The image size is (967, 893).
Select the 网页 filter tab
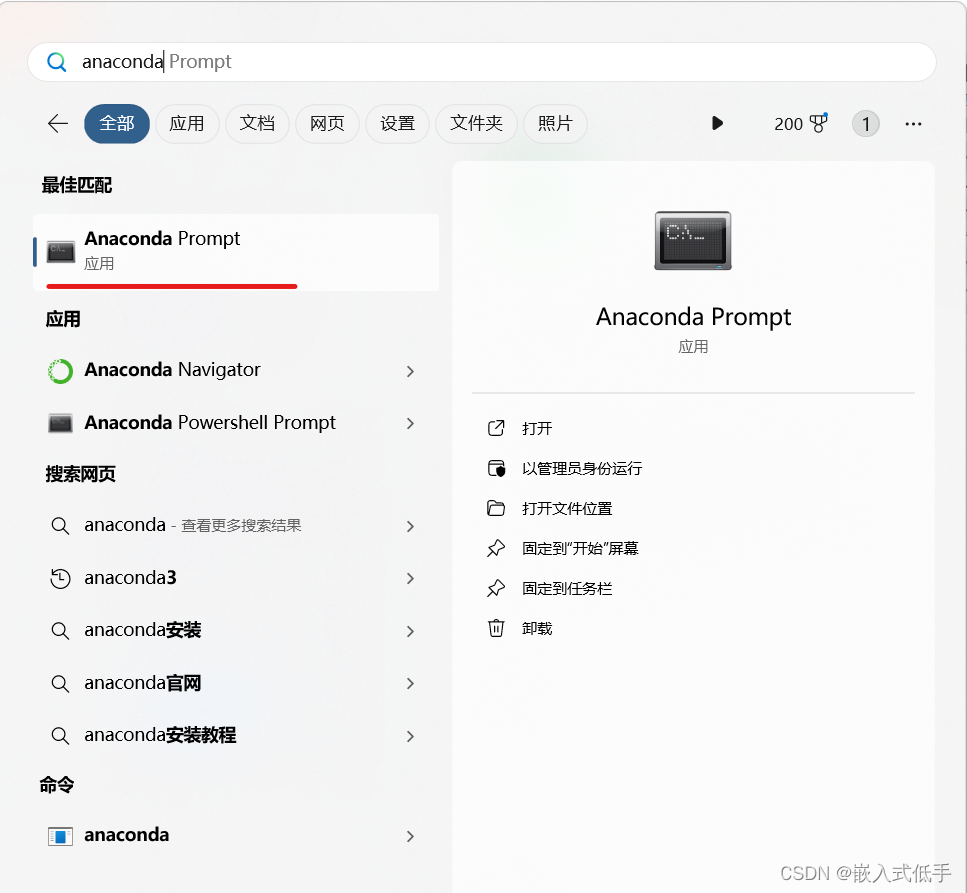[x=327, y=123]
